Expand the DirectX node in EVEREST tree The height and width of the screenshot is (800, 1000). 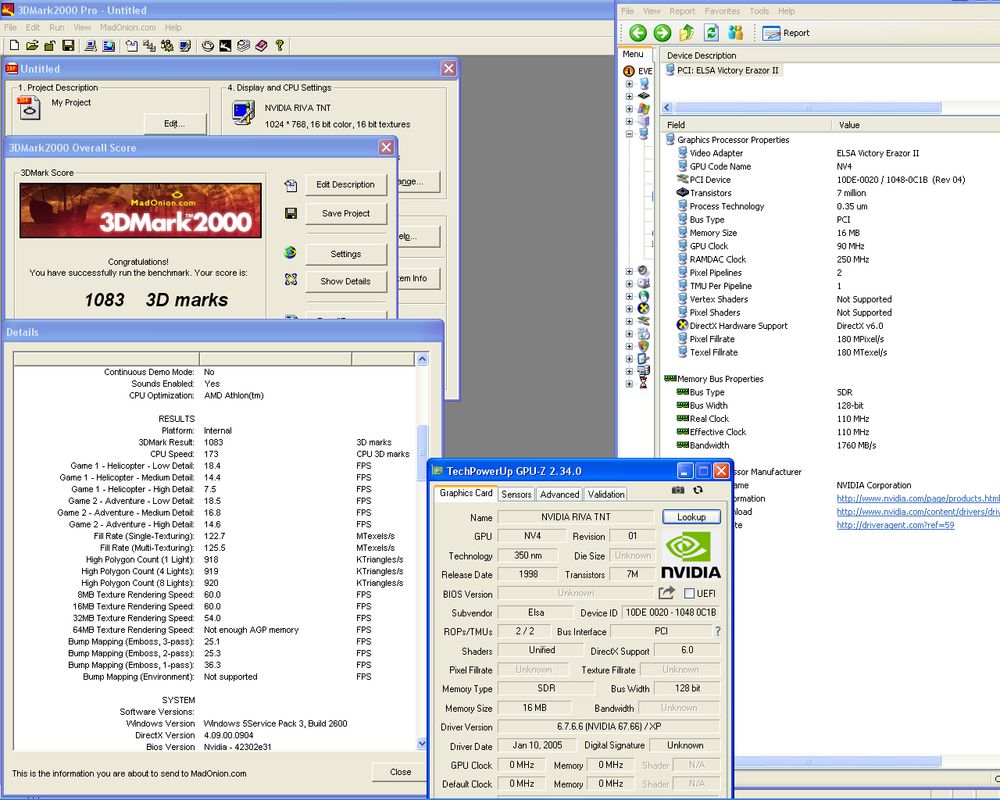click(629, 309)
